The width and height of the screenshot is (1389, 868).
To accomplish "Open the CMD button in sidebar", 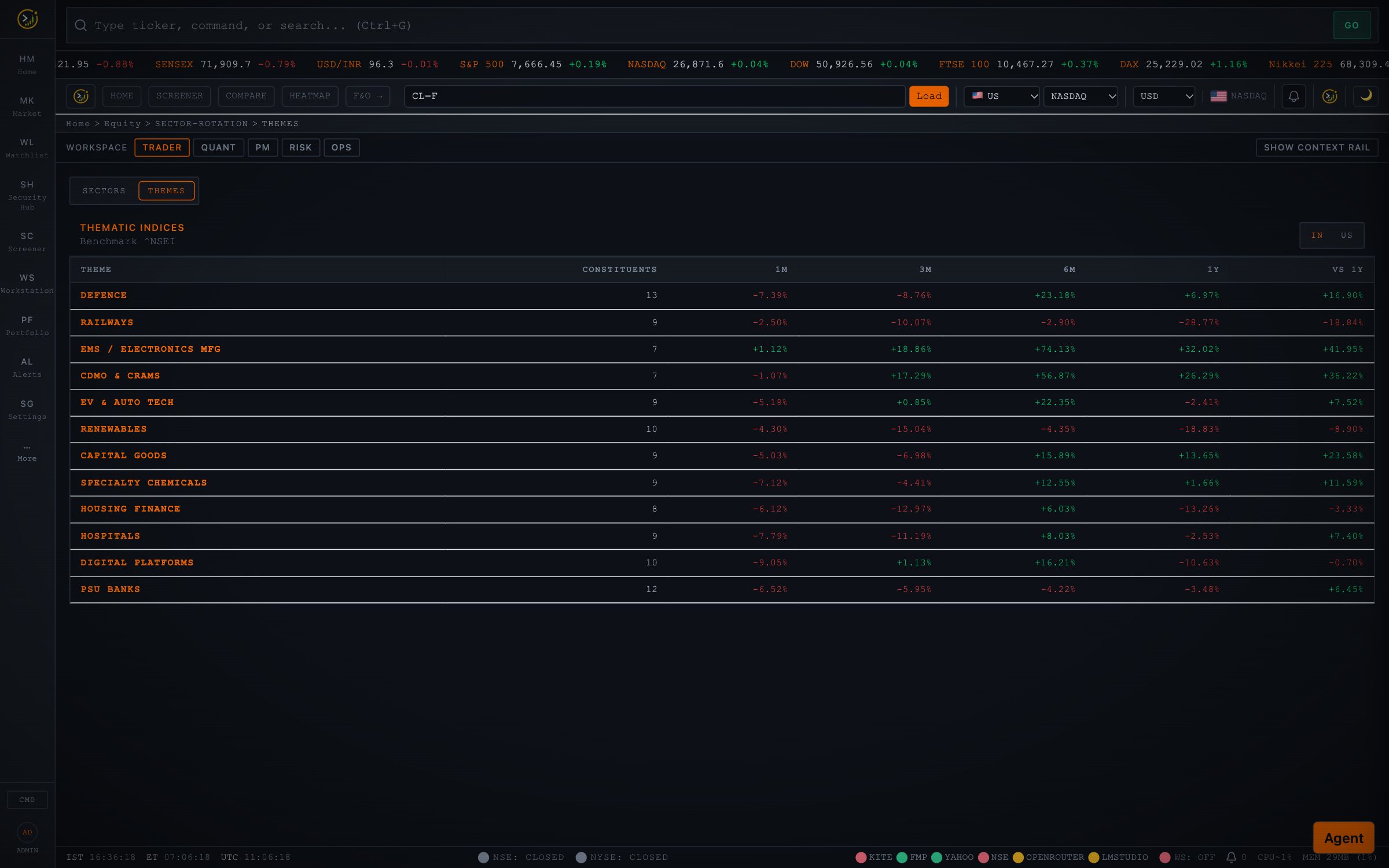I will (x=27, y=800).
